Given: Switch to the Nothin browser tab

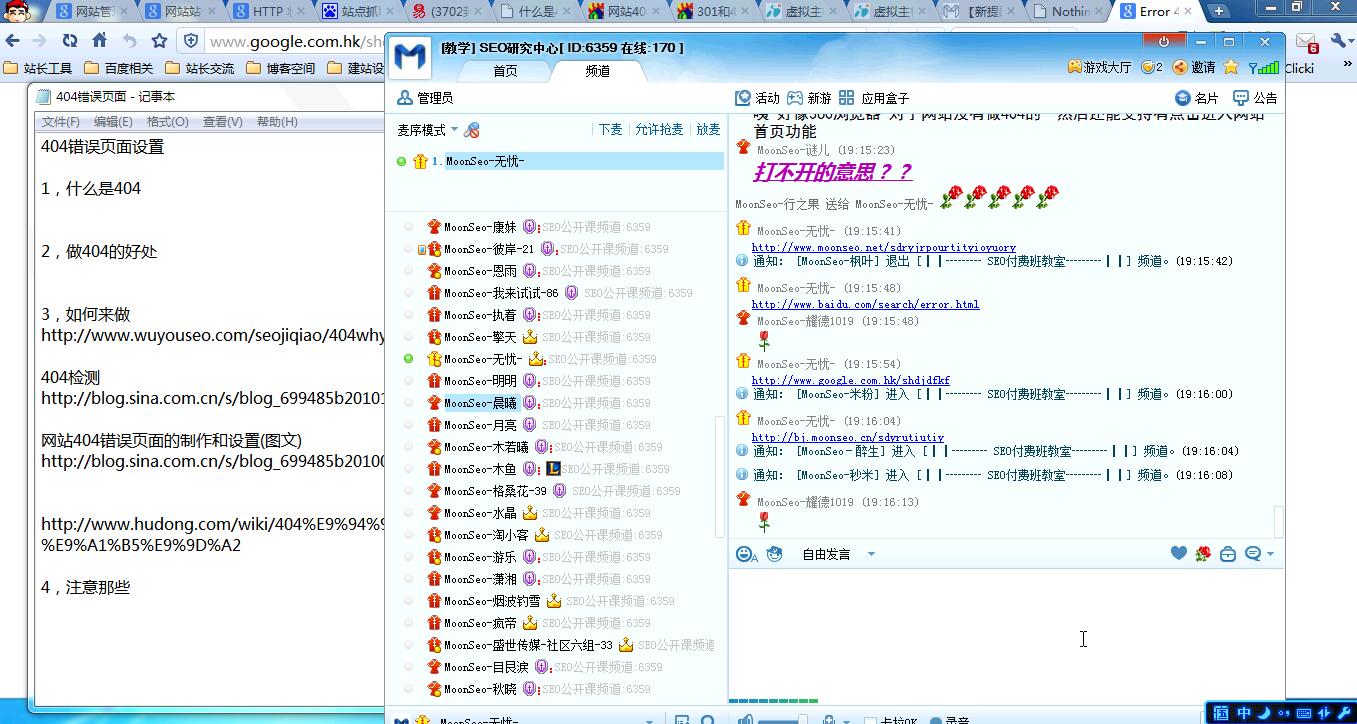Looking at the screenshot, I should (x=1068, y=12).
